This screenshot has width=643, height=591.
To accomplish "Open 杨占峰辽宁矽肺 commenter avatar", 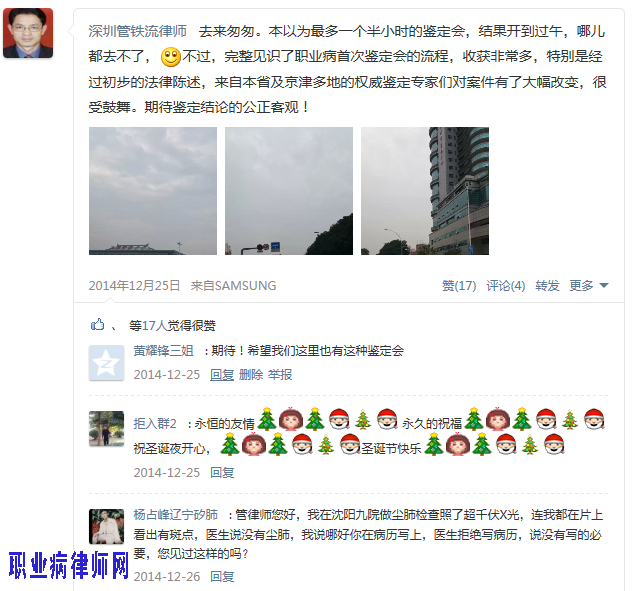I will tap(107, 527).
